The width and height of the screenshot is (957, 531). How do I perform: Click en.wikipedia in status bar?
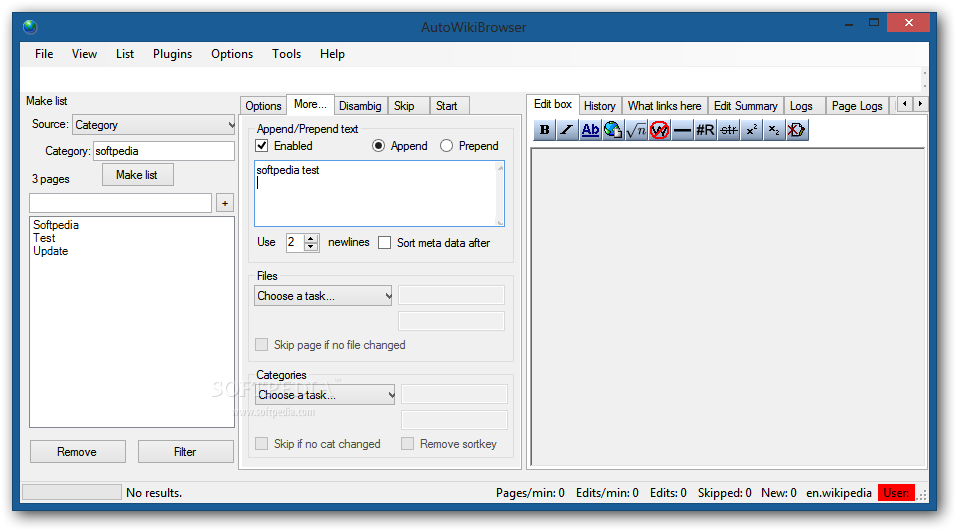coord(839,493)
